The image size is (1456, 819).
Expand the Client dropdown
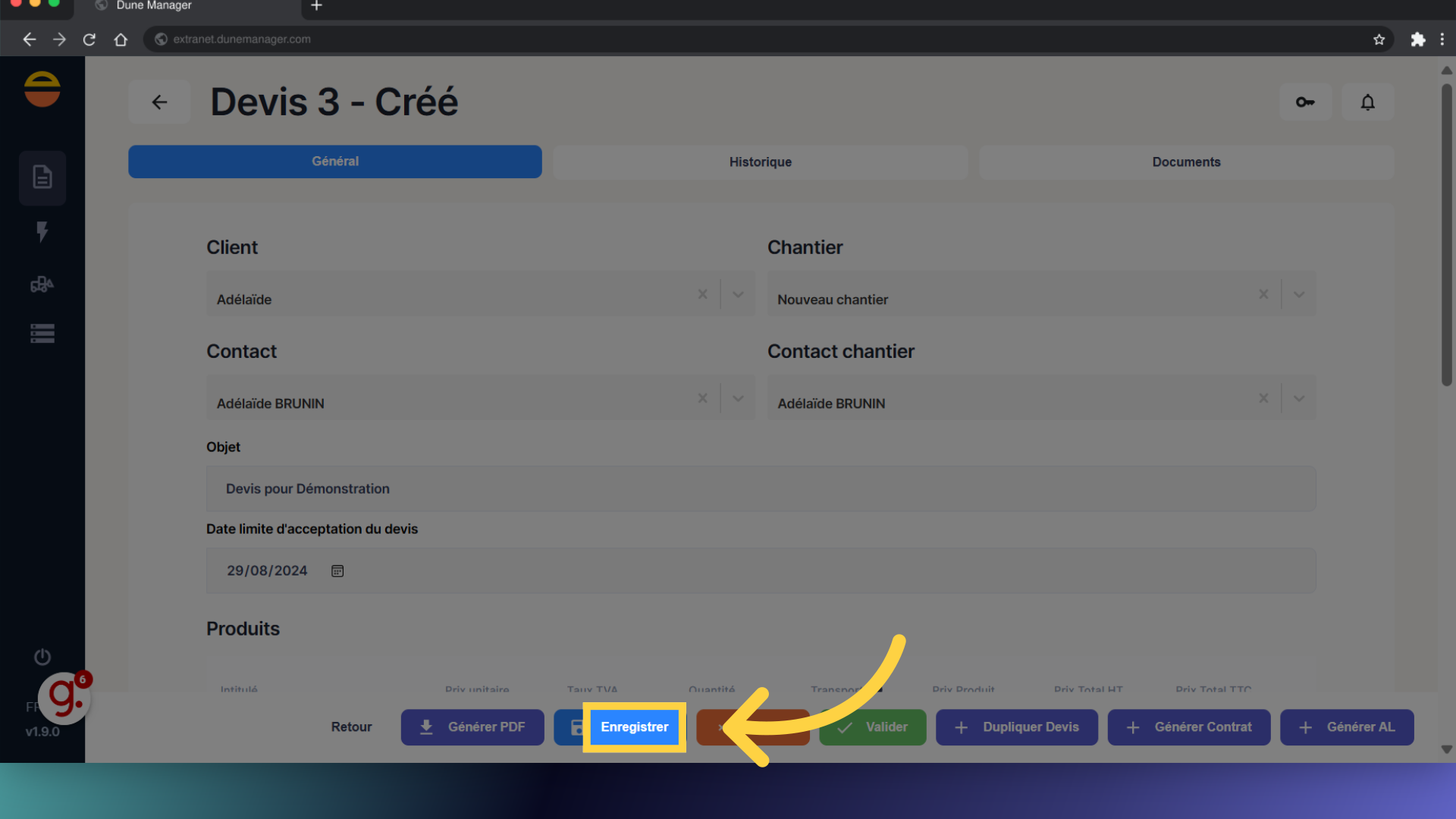(x=738, y=294)
